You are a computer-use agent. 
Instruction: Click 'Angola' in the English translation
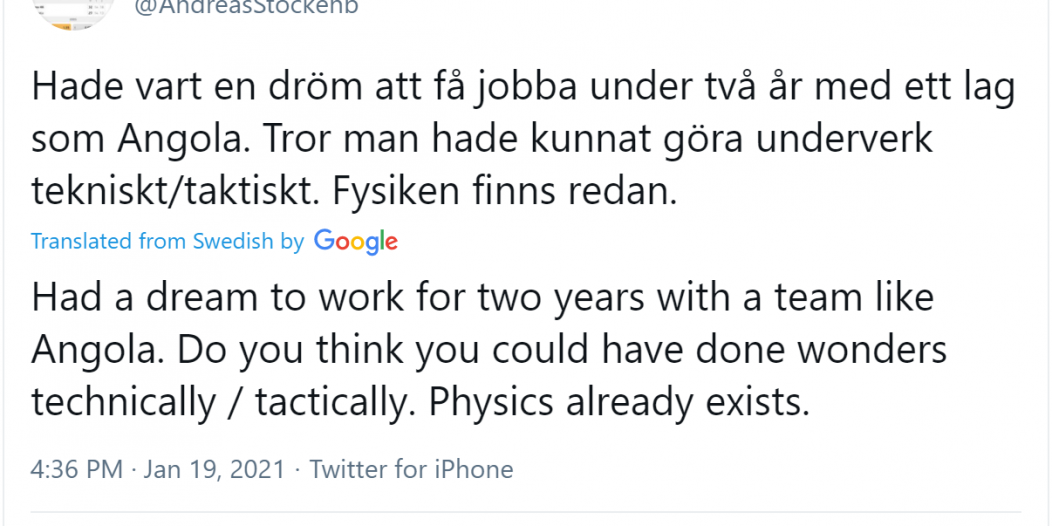coord(105,350)
